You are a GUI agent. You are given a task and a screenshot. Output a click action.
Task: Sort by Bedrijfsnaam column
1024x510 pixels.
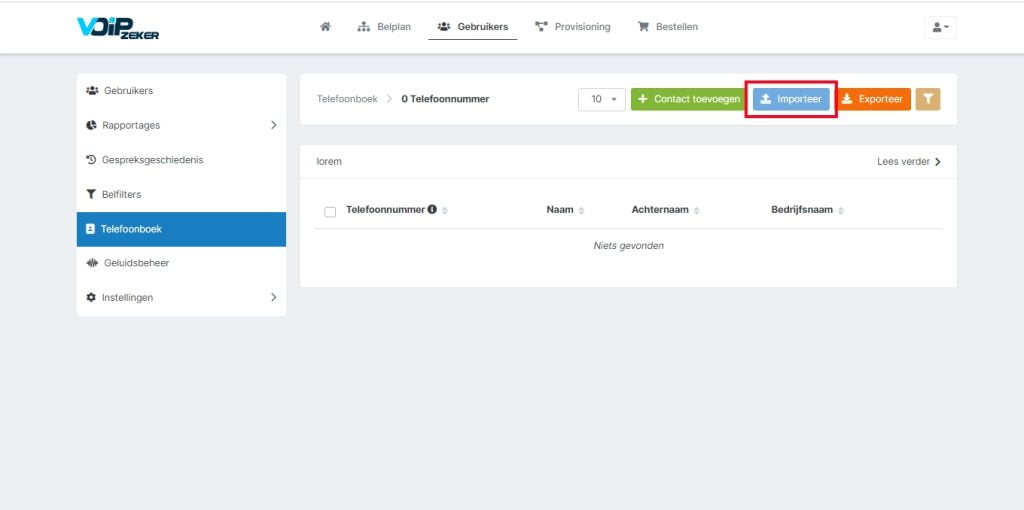click(x=840, y=211)
